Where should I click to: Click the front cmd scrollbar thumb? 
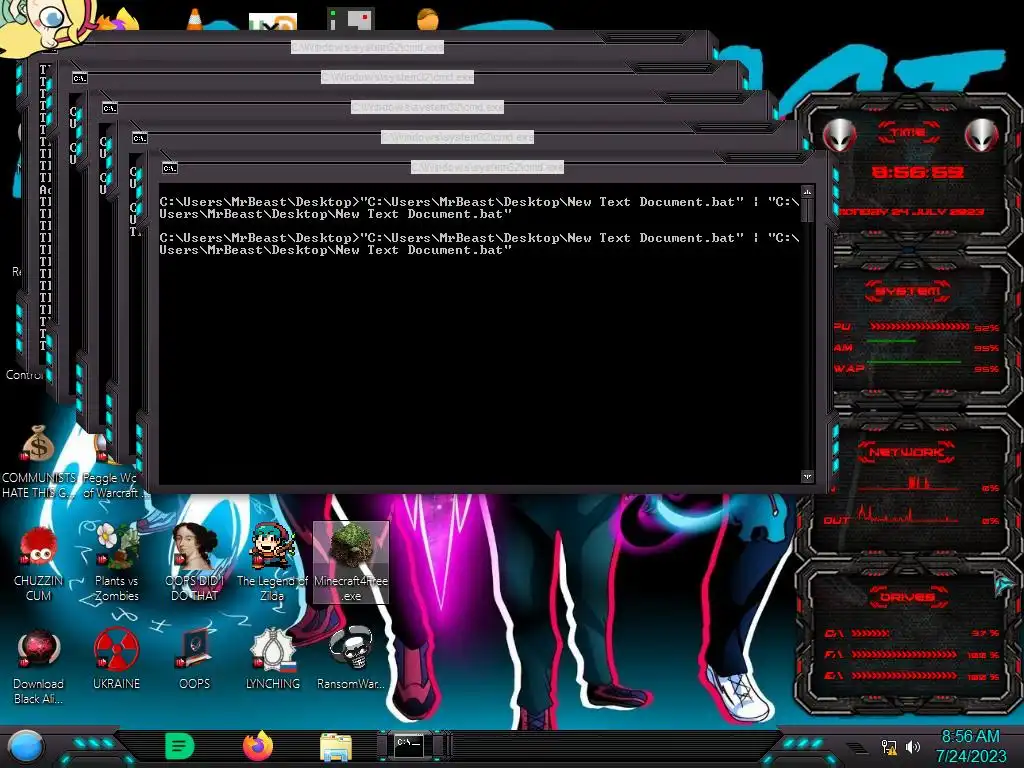tap(807, 210)
